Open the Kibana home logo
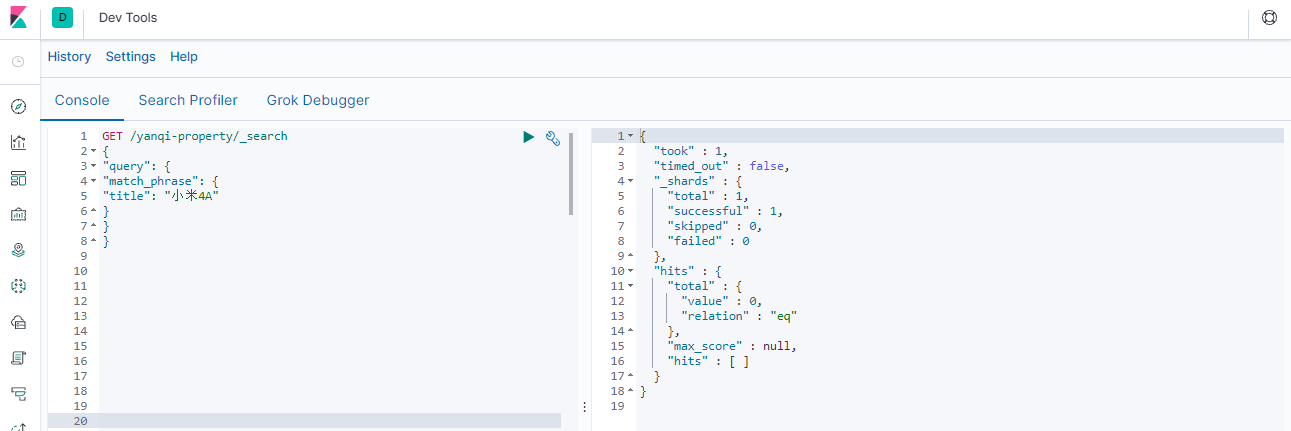 pyautogui.click(x=18, y=18)
